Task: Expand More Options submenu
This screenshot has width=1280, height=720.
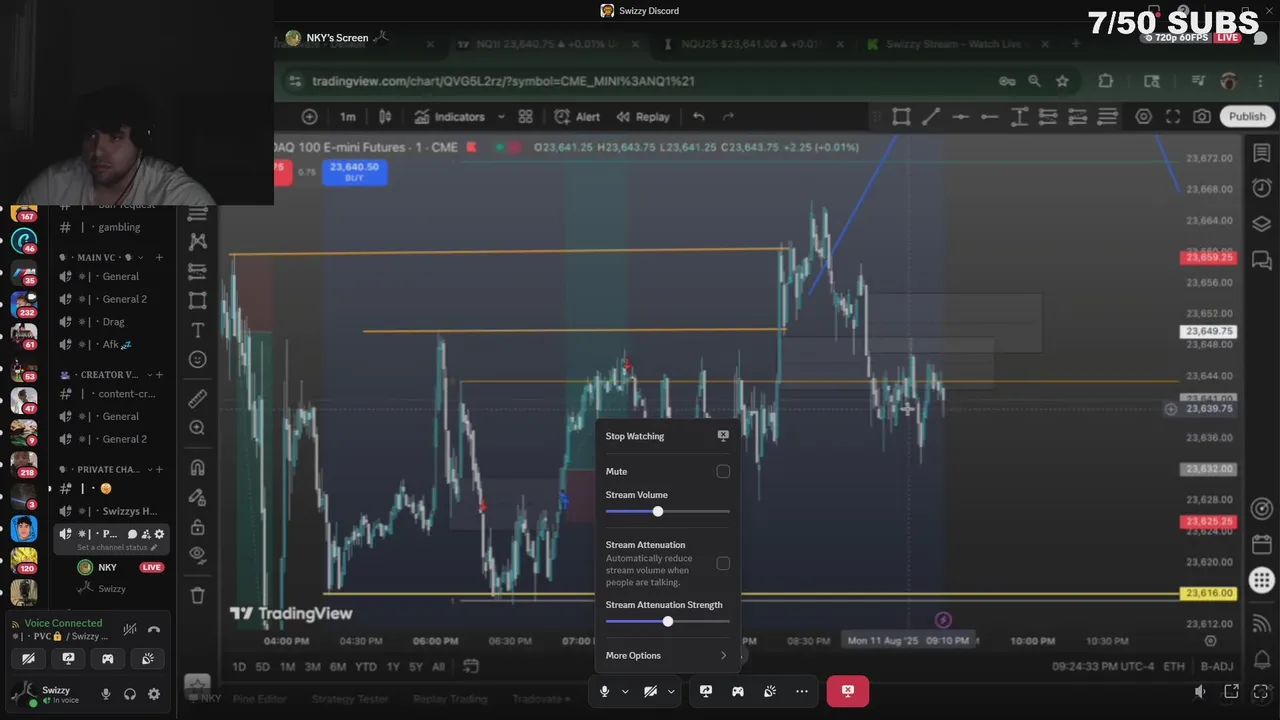Action: click(x=667, y=656)
